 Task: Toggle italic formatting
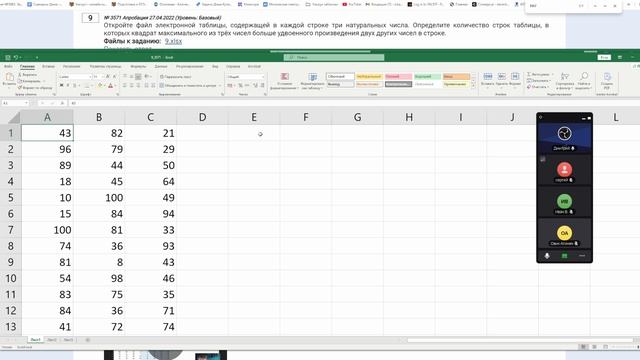click(x=68, y=85)
